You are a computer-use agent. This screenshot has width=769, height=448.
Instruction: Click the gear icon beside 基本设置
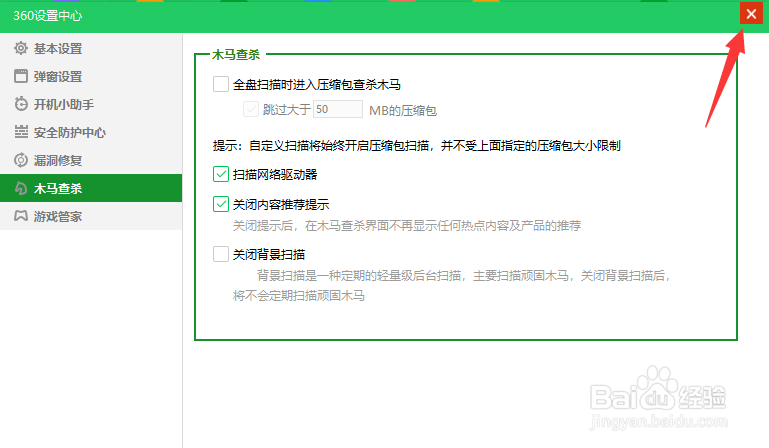(x=21, y=48)
